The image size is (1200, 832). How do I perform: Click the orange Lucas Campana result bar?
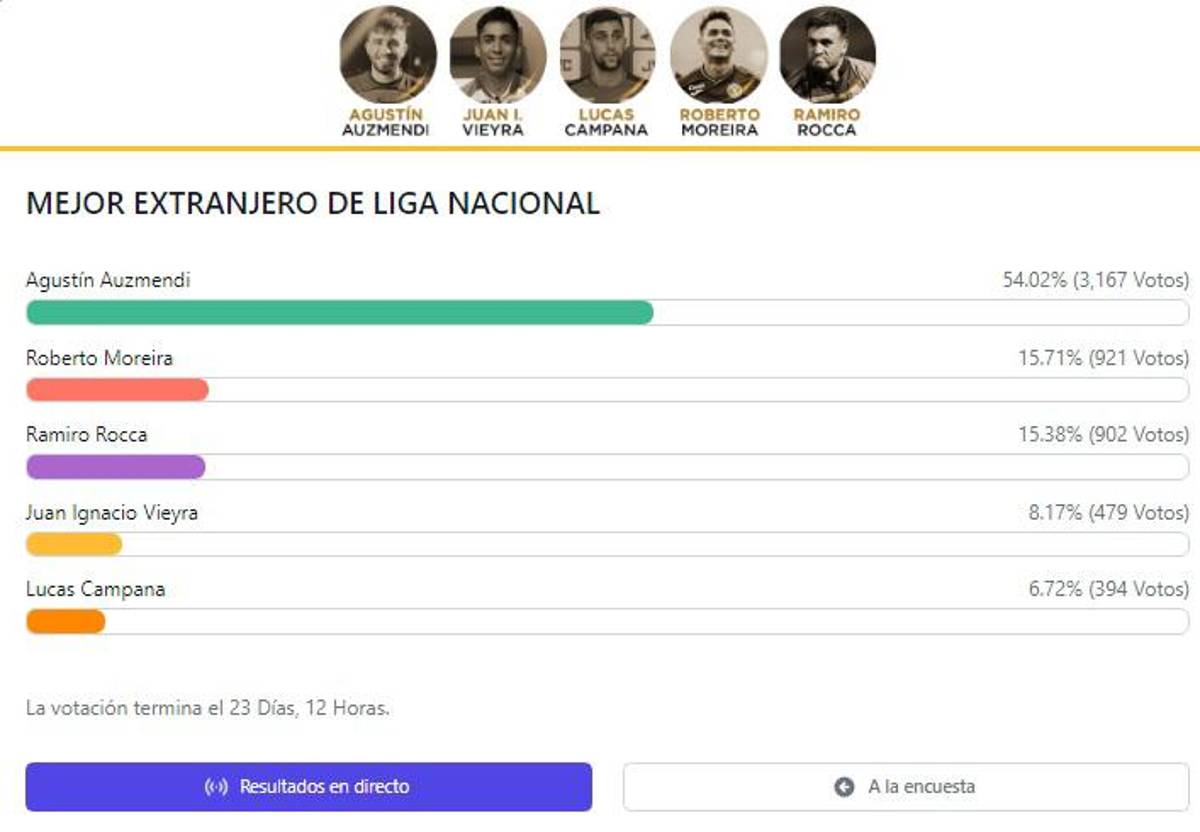pyautogui.click(x=66, y=621)
